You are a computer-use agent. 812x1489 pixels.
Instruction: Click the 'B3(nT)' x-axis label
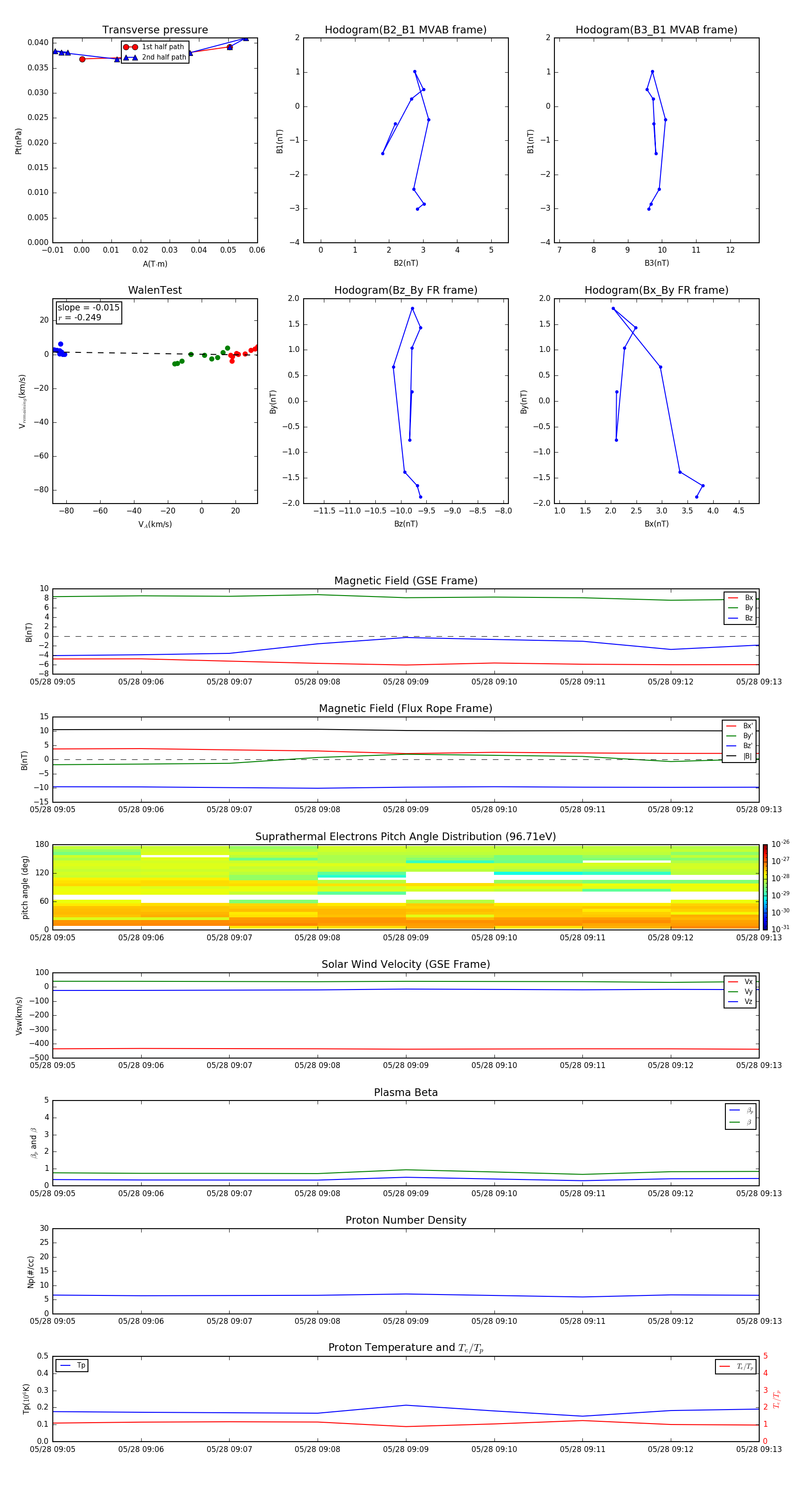point(656,263)
